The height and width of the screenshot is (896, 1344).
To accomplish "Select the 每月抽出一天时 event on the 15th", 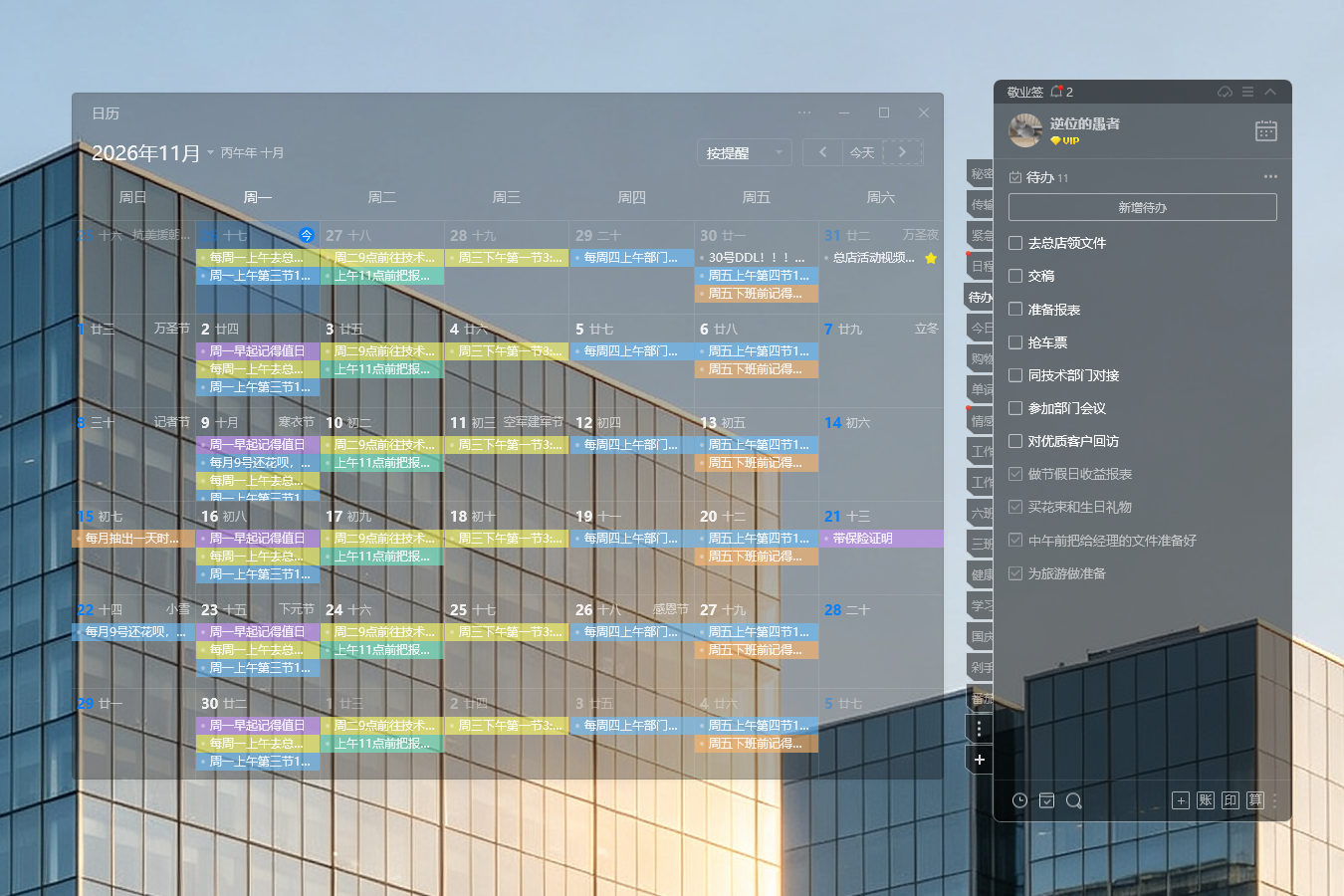I will pyautogui.click(x=133, y=539).
